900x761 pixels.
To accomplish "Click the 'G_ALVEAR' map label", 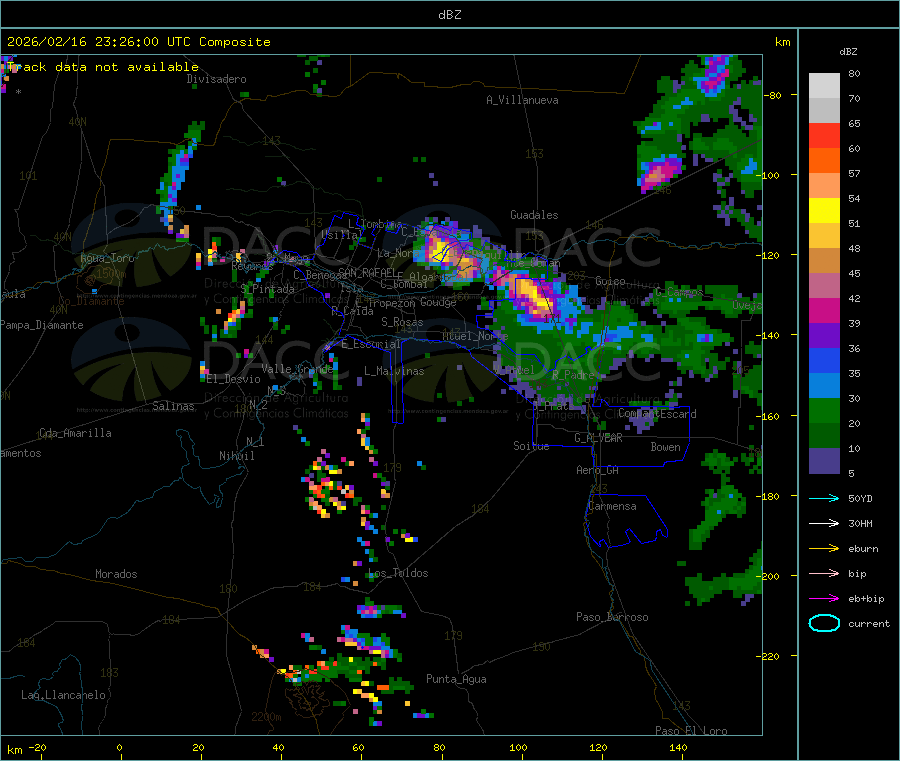I will click(598, 438).
